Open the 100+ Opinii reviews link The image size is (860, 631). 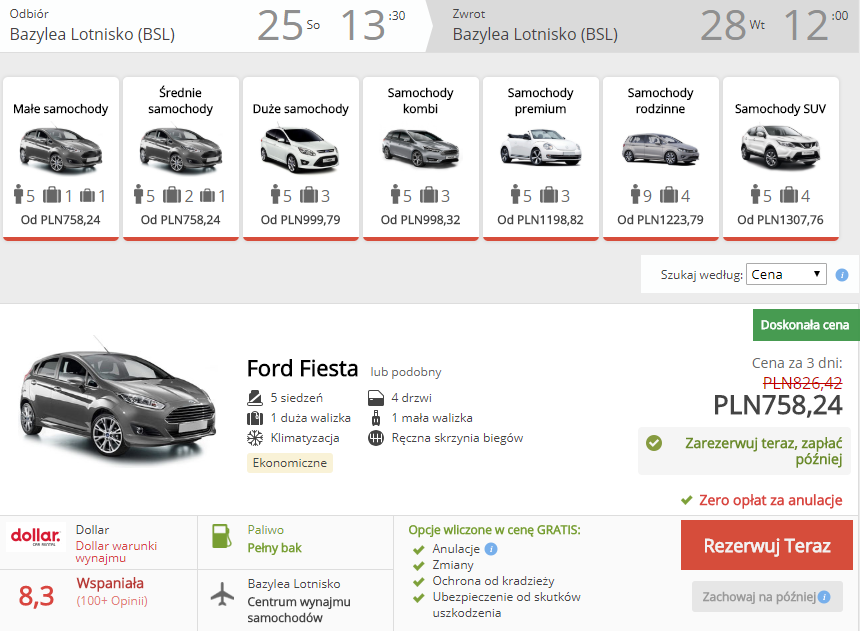112,601
